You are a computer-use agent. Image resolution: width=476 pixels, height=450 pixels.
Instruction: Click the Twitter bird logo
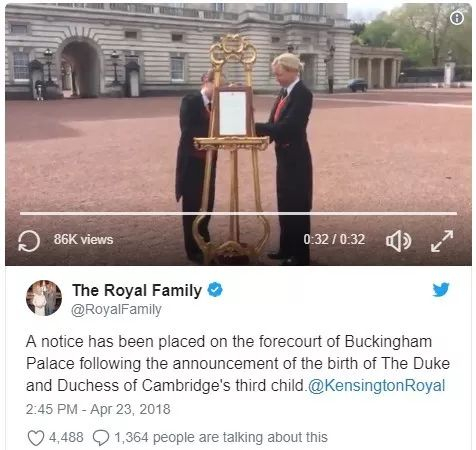[x=441, y=289]
